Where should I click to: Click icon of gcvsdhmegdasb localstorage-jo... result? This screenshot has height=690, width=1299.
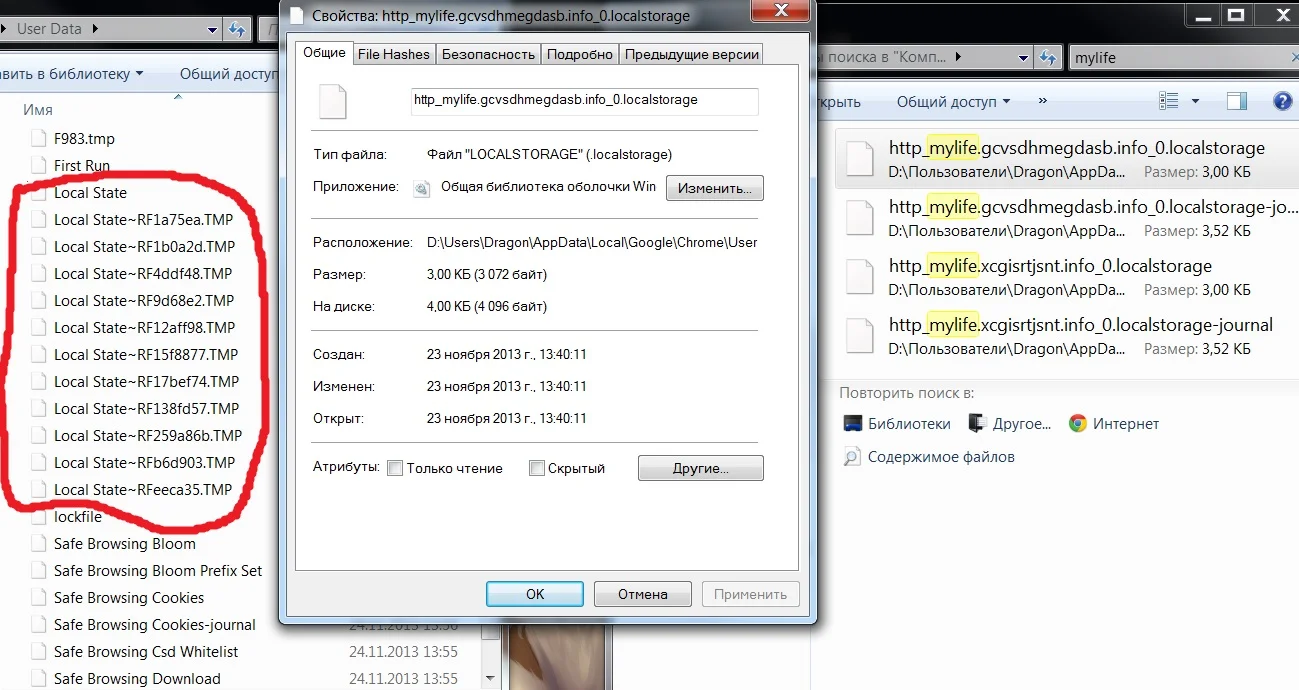(x=860, y=219)
